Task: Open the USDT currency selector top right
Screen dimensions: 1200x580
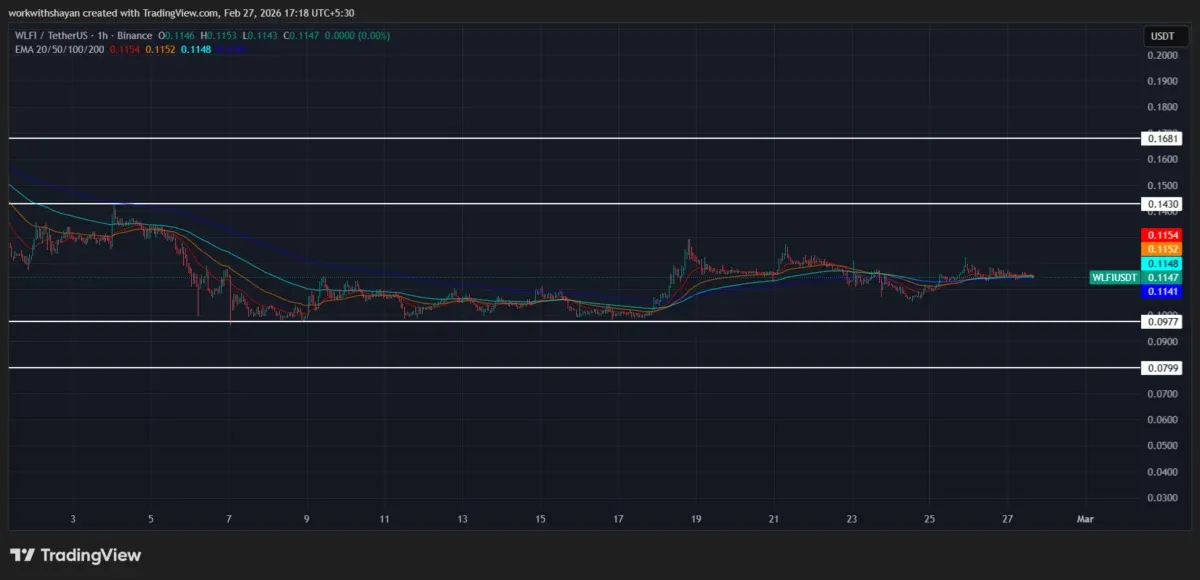Action: 1164,35
